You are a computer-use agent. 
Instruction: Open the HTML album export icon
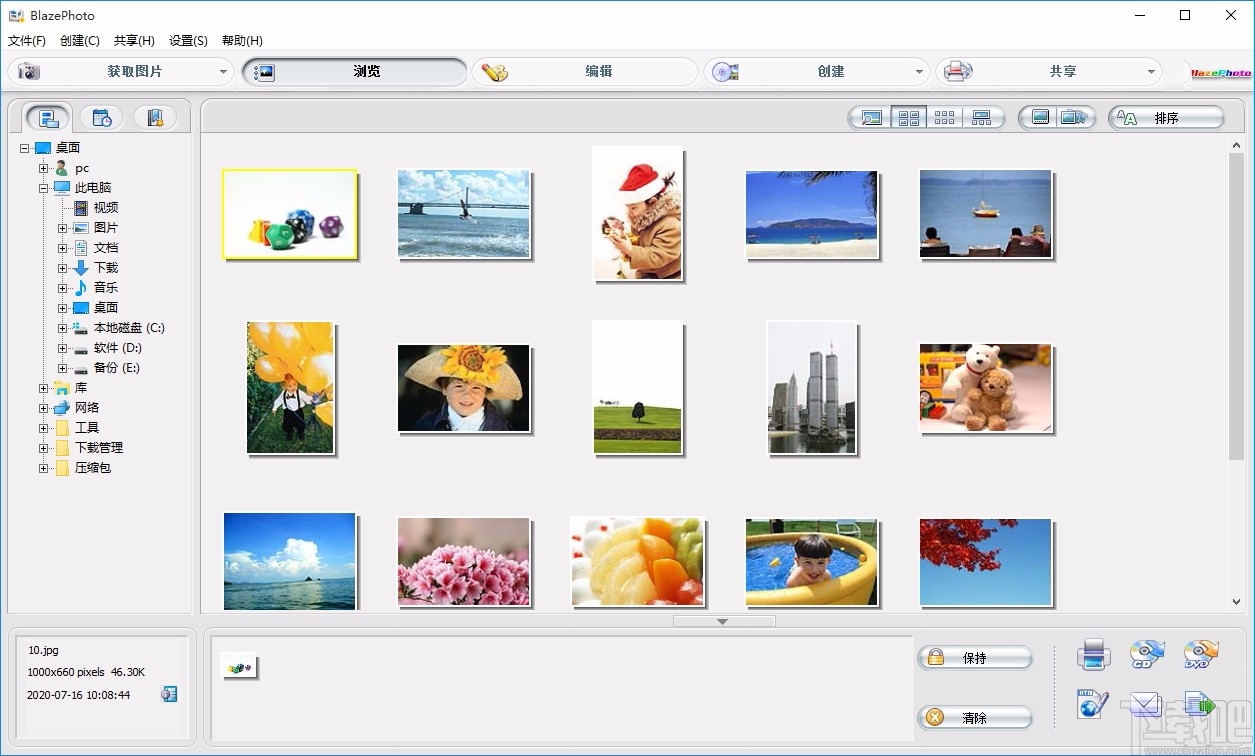coord(1093,705)
